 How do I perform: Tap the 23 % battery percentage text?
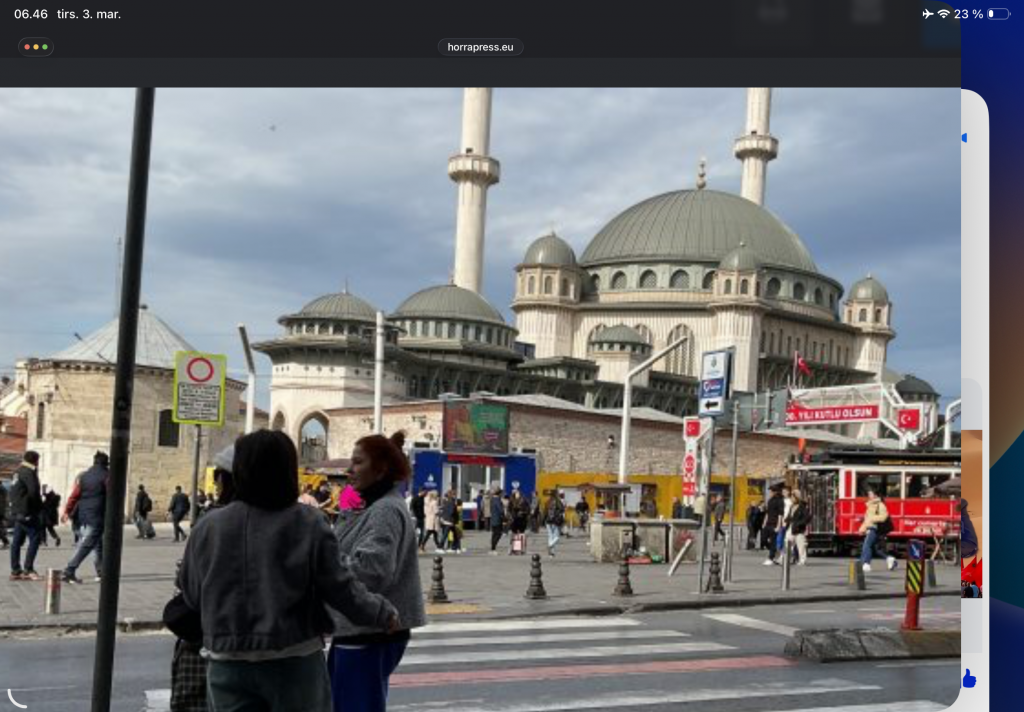point(968,14)
